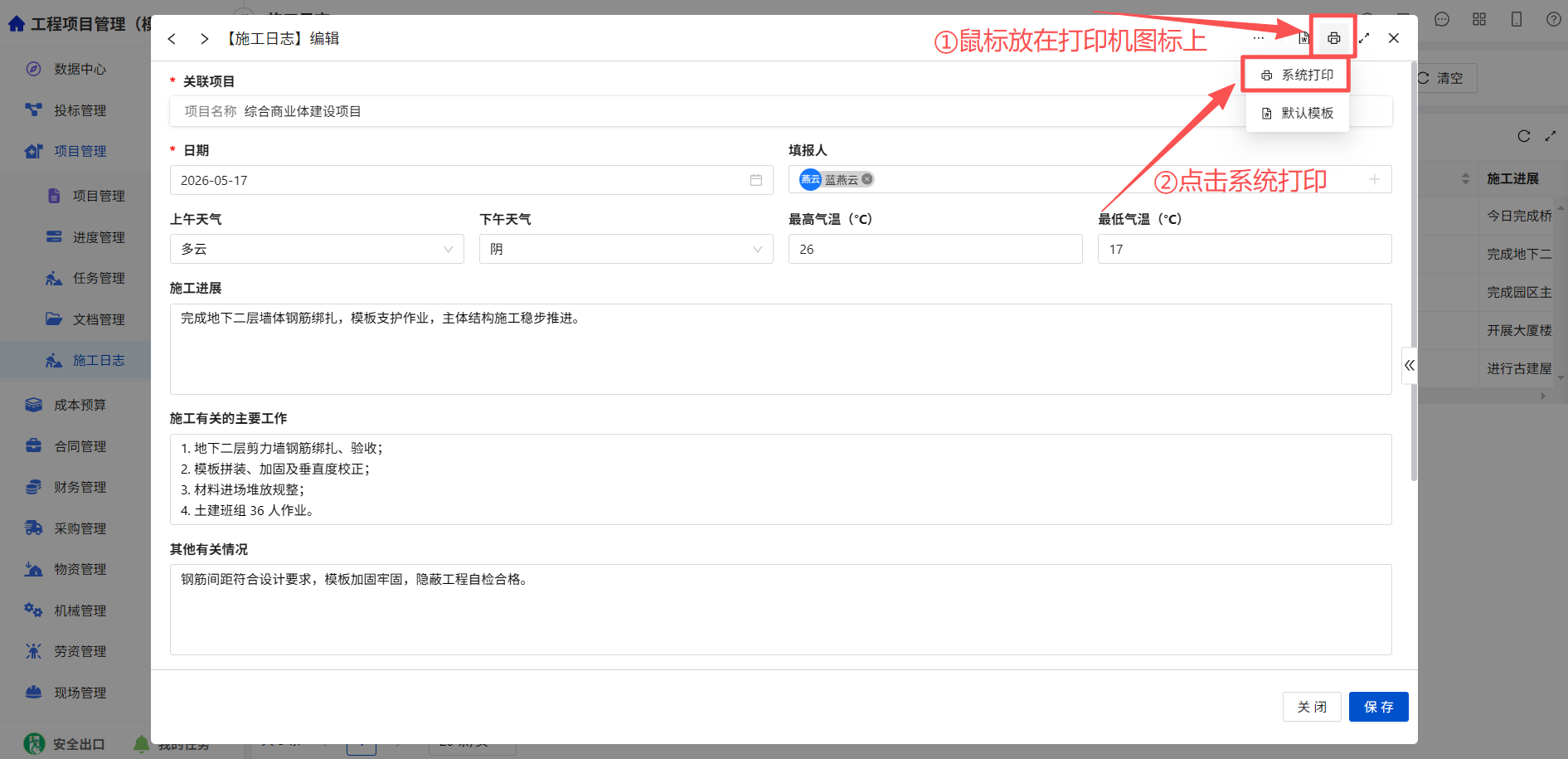Go to the next record arrow

(204, 39)
